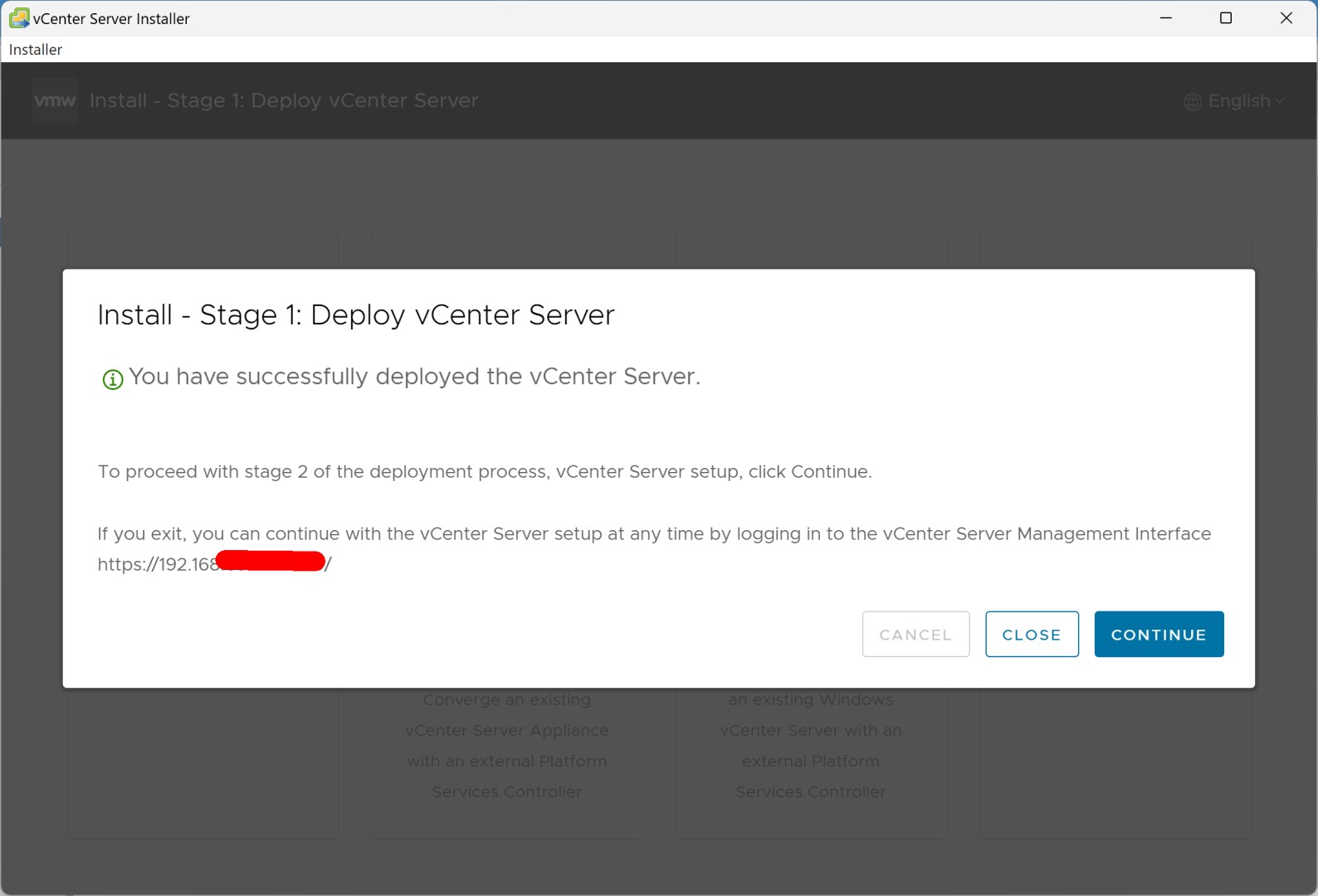
Task: Click the https://192.168 management interface URL
Action: (214, 564)
